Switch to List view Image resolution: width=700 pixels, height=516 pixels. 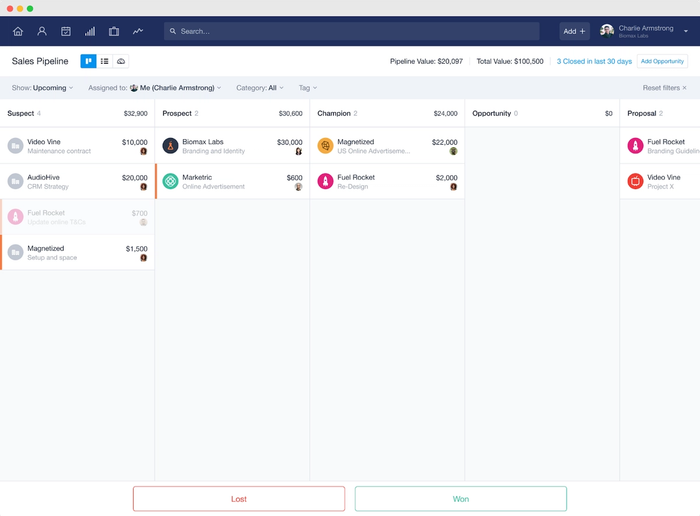point(104,61)
